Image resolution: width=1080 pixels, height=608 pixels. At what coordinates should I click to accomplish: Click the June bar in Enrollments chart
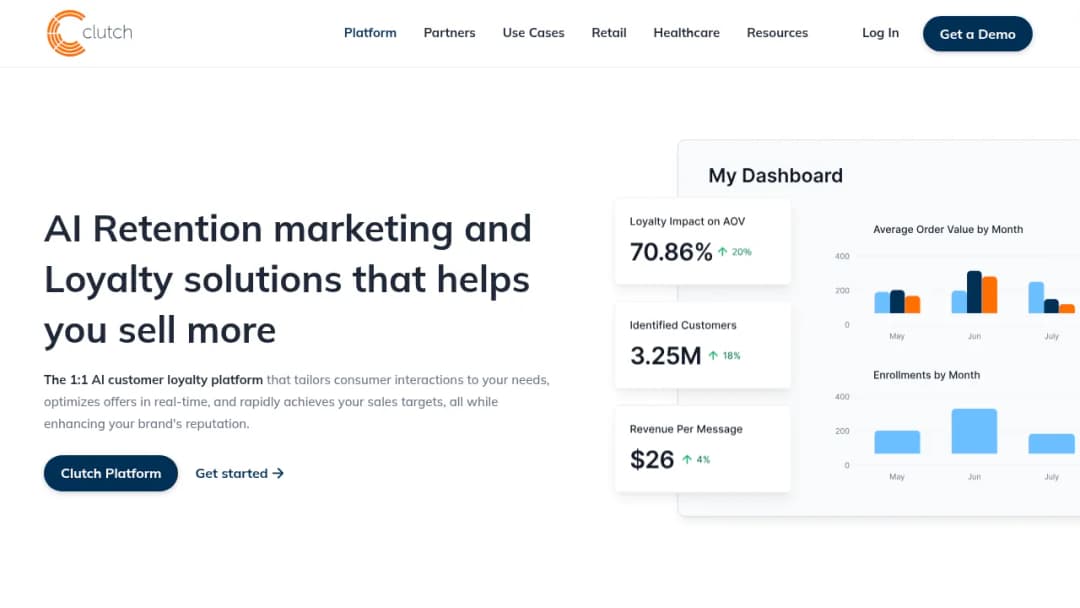(x=974, y=431)
